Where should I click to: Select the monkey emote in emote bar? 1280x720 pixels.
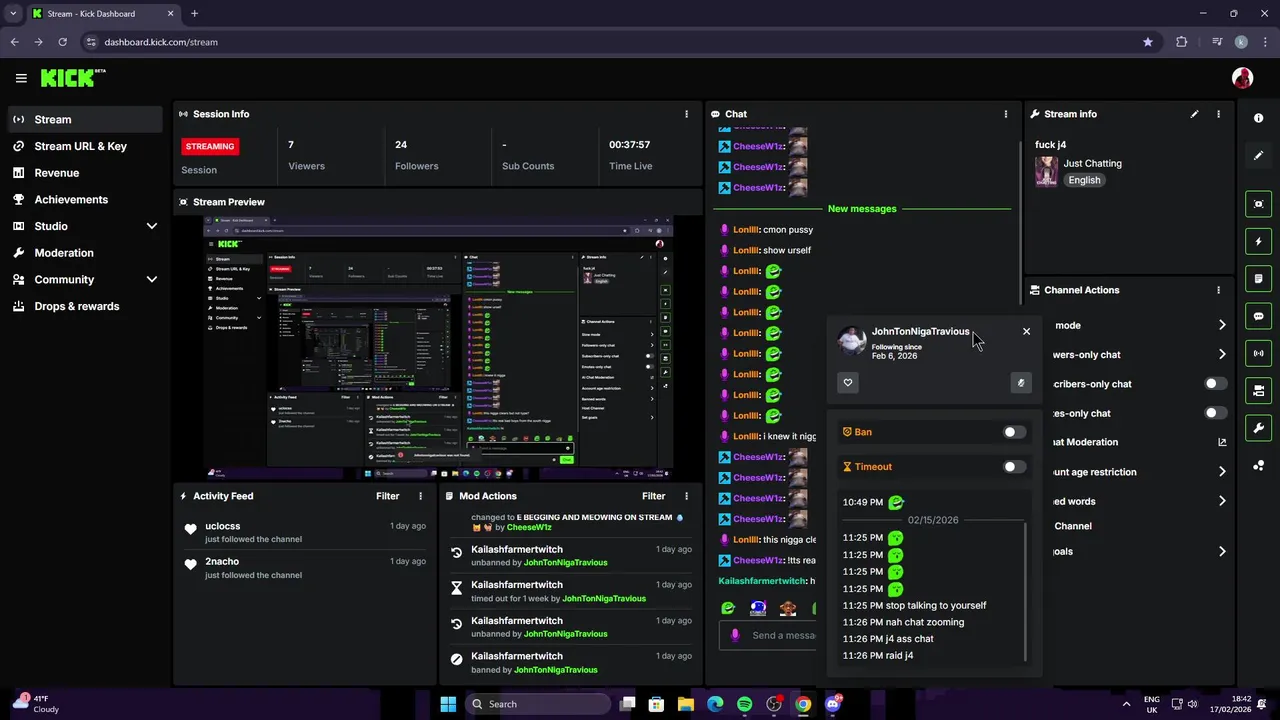pos(788,608)
